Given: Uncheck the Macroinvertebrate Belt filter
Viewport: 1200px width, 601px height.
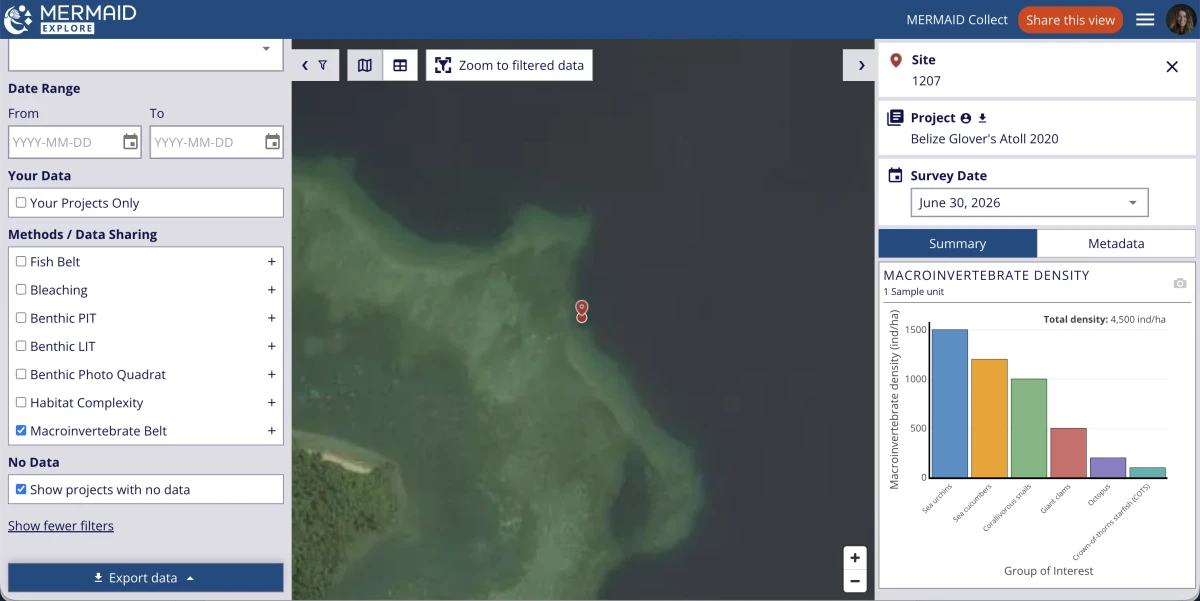Looking at the screenshot, I should [x=21, y=431].
